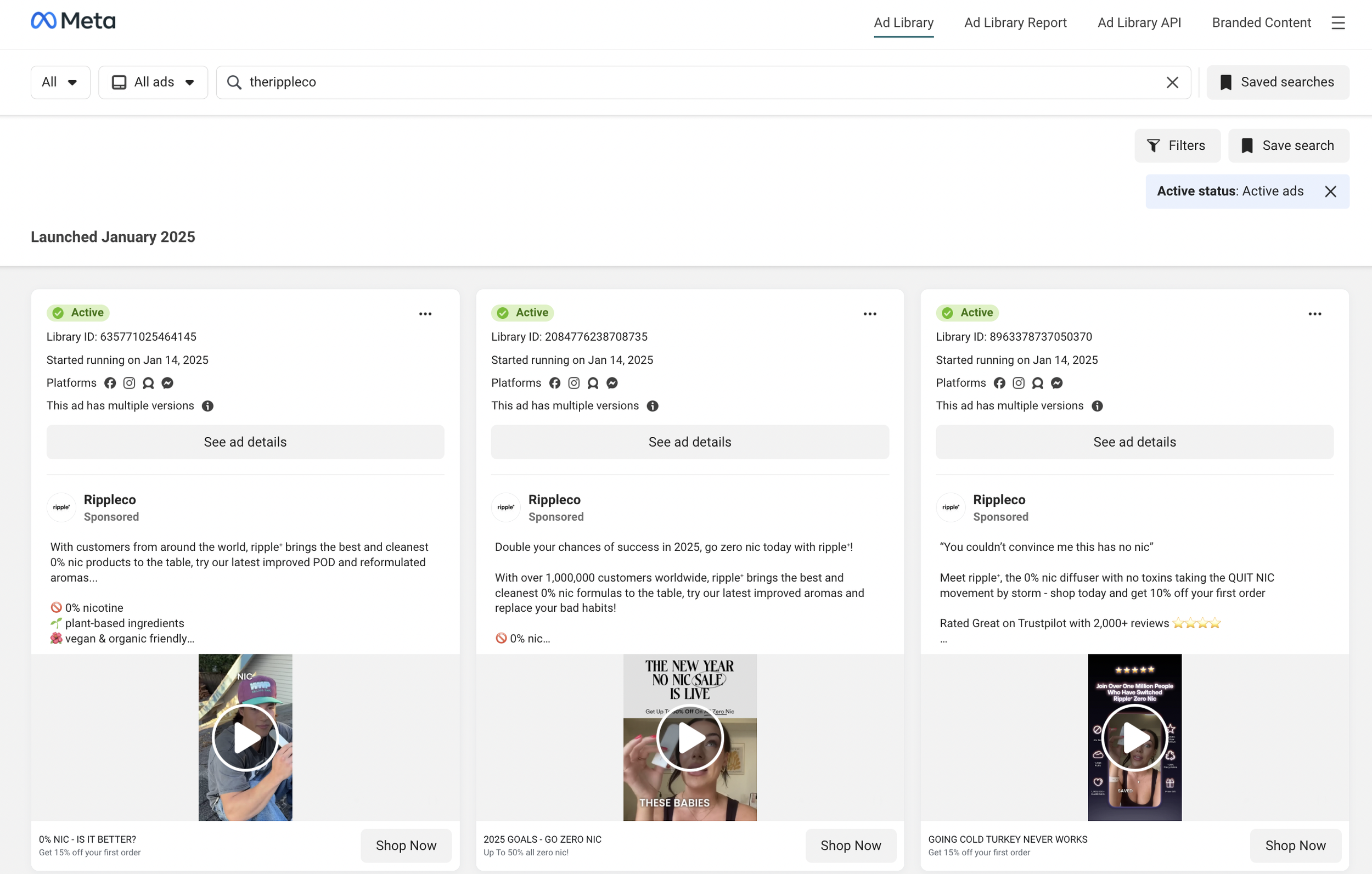Viewport: 1372px width, 874px height.
Task: Switch to the Ad Library tab
Action: 904,23
